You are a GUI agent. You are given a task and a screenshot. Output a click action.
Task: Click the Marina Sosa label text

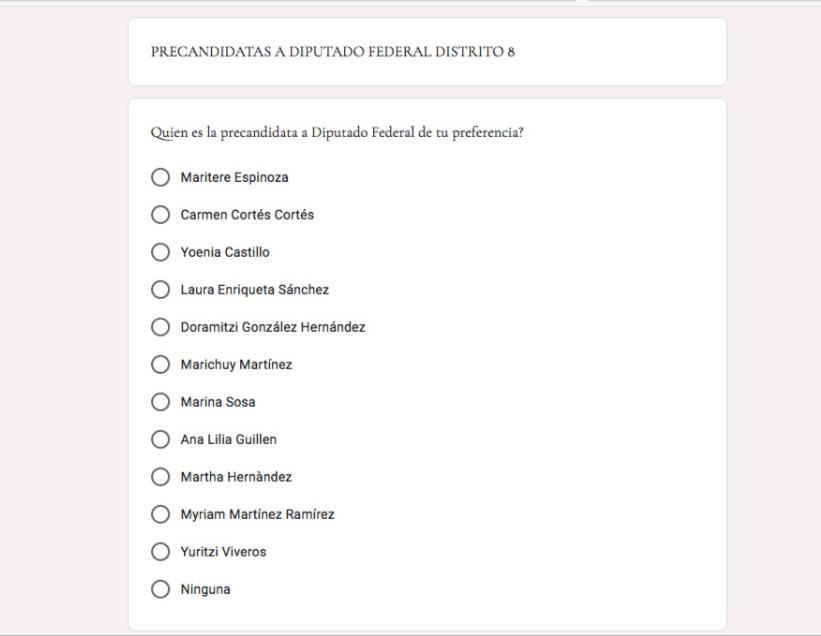click(218, 402)
